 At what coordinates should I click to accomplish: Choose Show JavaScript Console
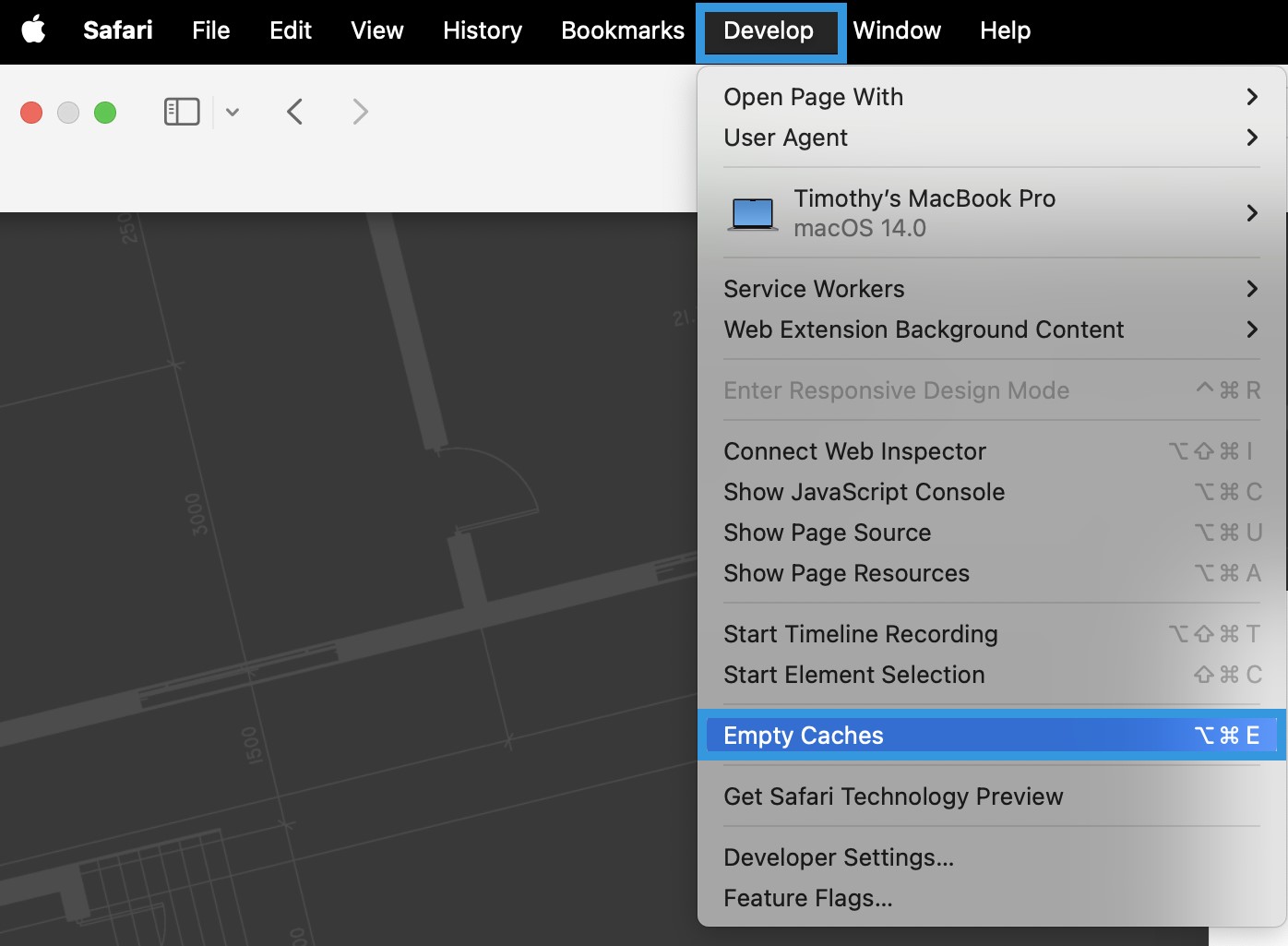[992, 492]
